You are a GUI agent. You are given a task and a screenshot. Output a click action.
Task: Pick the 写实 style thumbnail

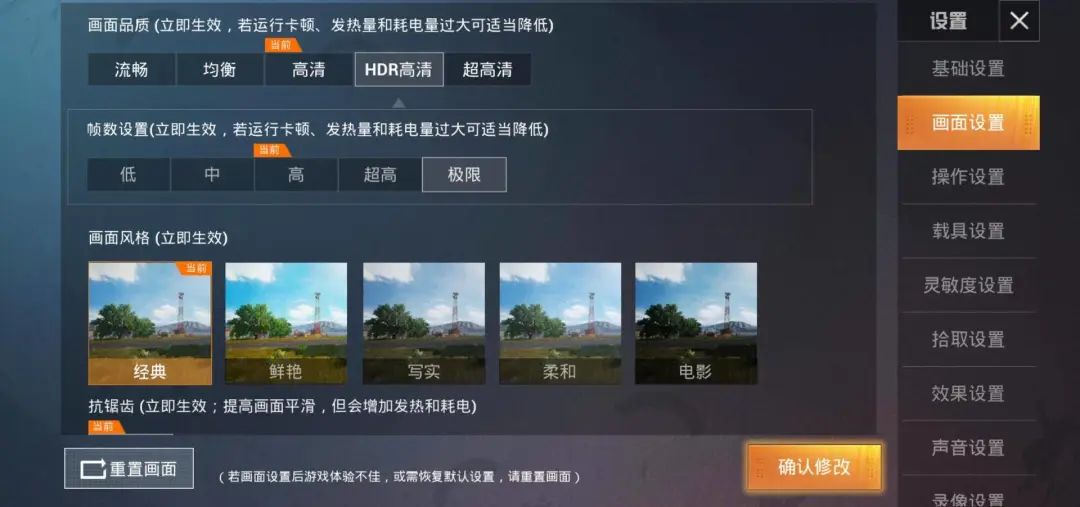click(x=424, y=323)
